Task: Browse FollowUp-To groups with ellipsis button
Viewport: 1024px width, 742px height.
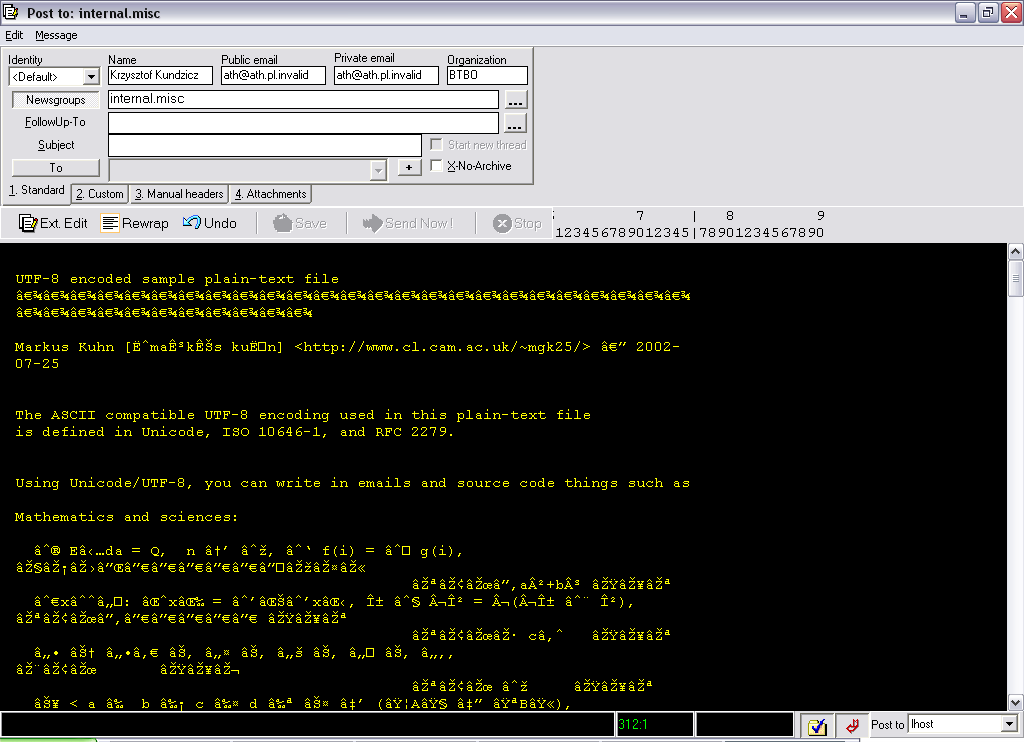Action: tap(515, 123)
